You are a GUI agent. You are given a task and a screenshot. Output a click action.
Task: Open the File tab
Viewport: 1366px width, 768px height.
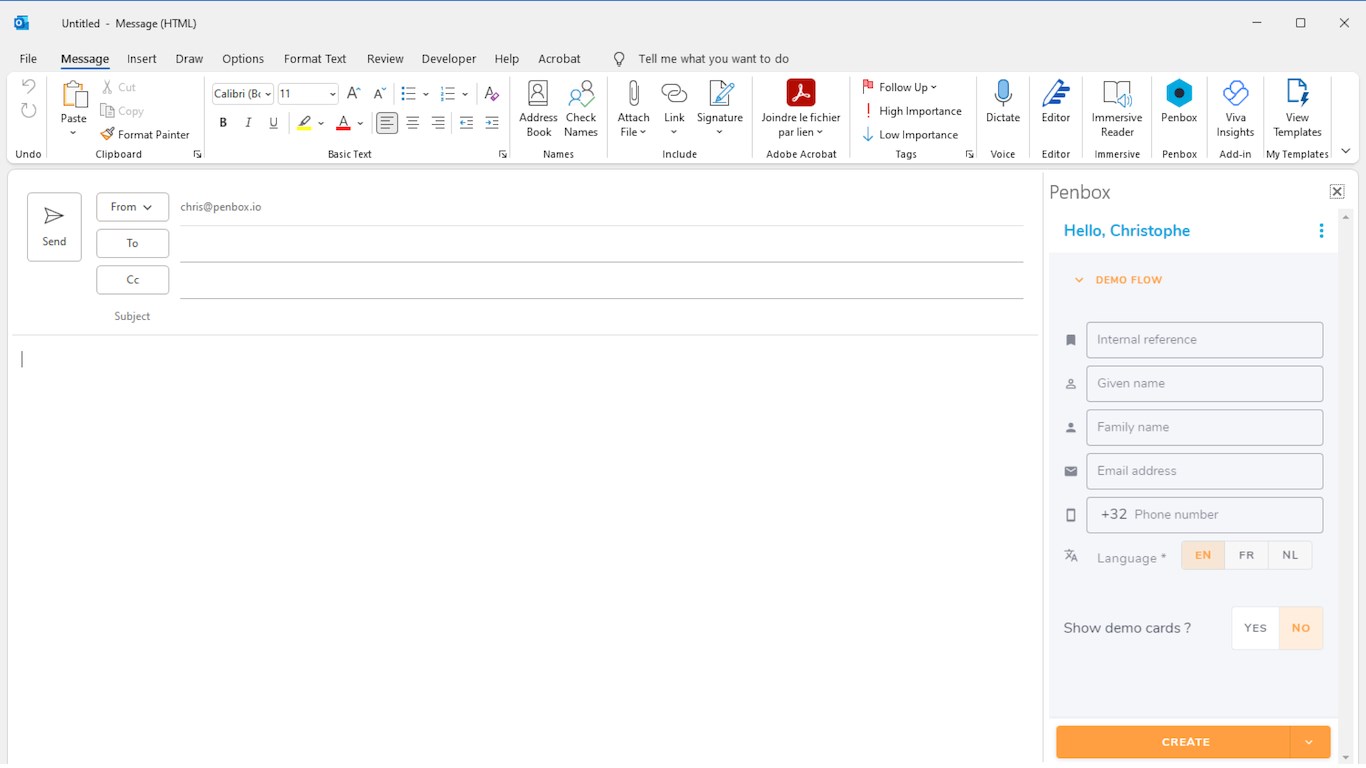click(x=28, y=59)
